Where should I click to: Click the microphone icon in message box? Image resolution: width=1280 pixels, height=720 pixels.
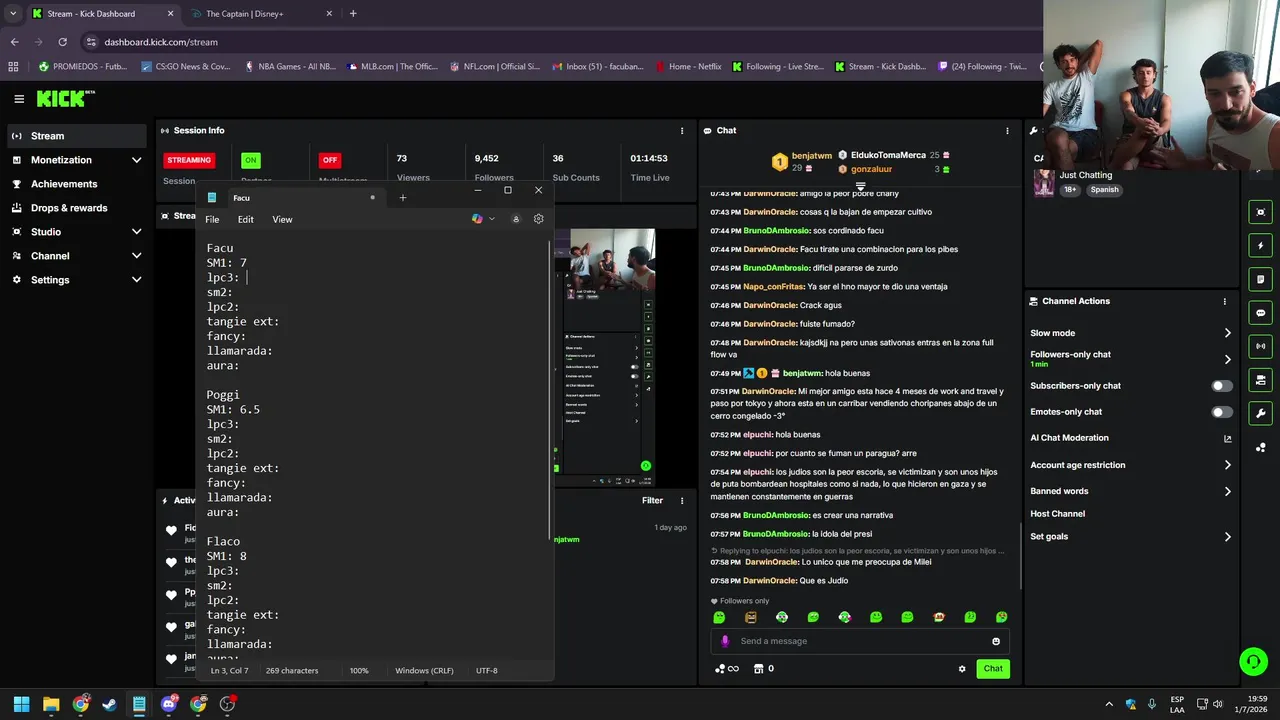pyautogui.click(x=725, y=641)
